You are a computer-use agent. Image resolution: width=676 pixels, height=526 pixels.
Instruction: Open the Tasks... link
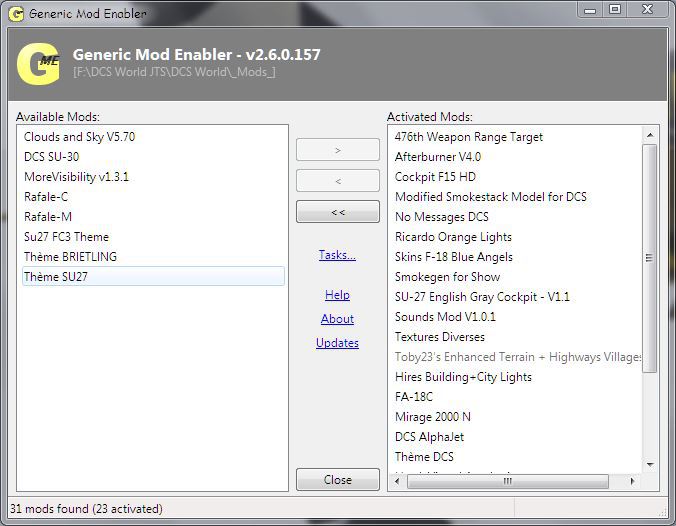(x=337, y=255)
